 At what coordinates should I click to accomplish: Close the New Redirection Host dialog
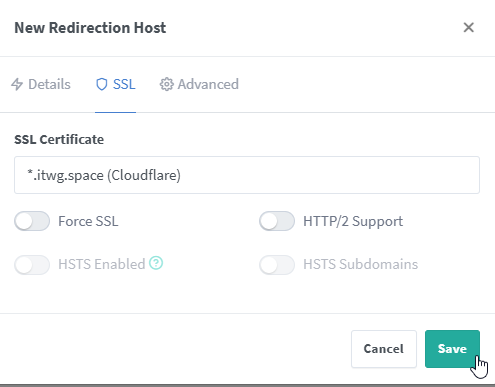(x=469, y=28)
